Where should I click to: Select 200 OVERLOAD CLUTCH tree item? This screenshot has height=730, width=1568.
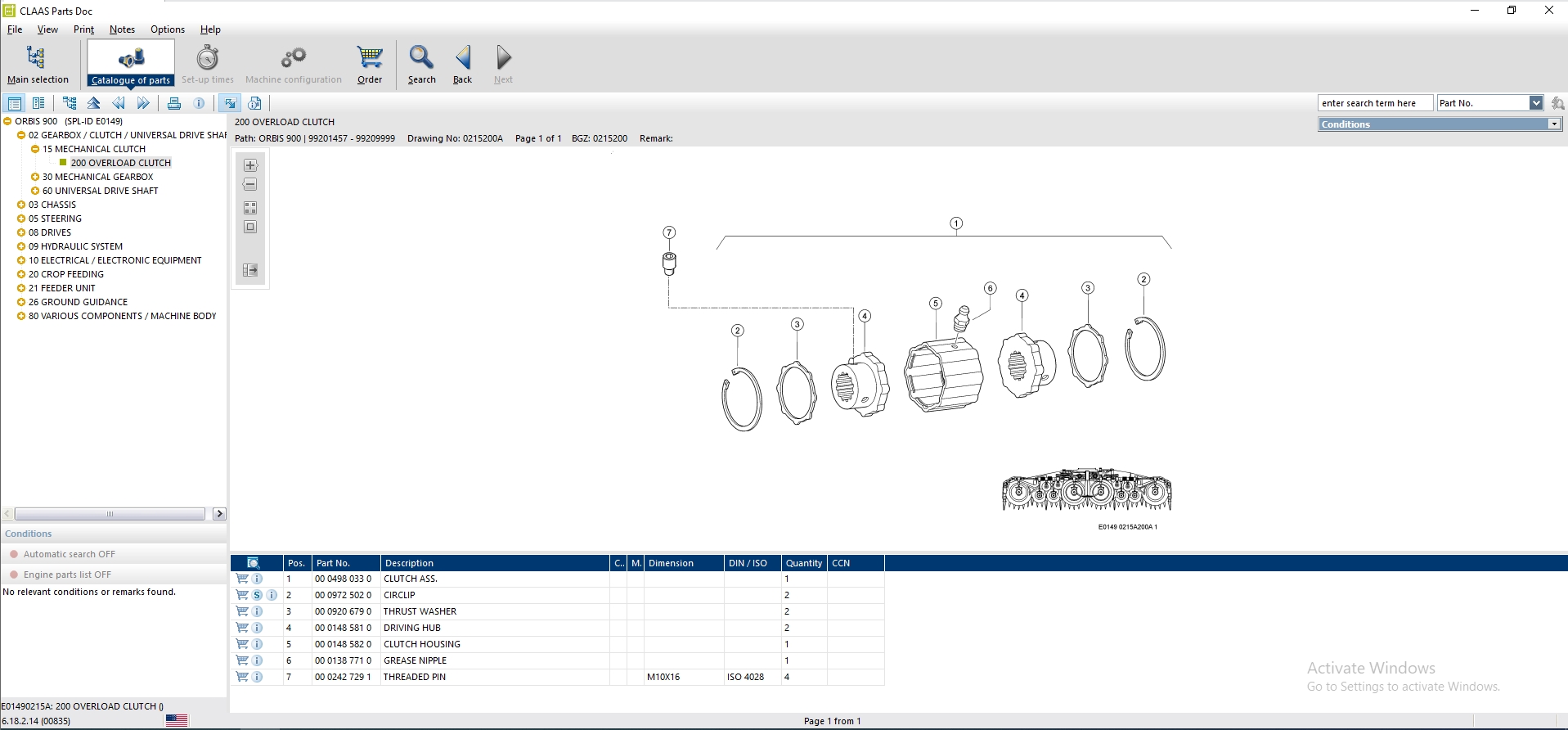(x=121, y=163)
